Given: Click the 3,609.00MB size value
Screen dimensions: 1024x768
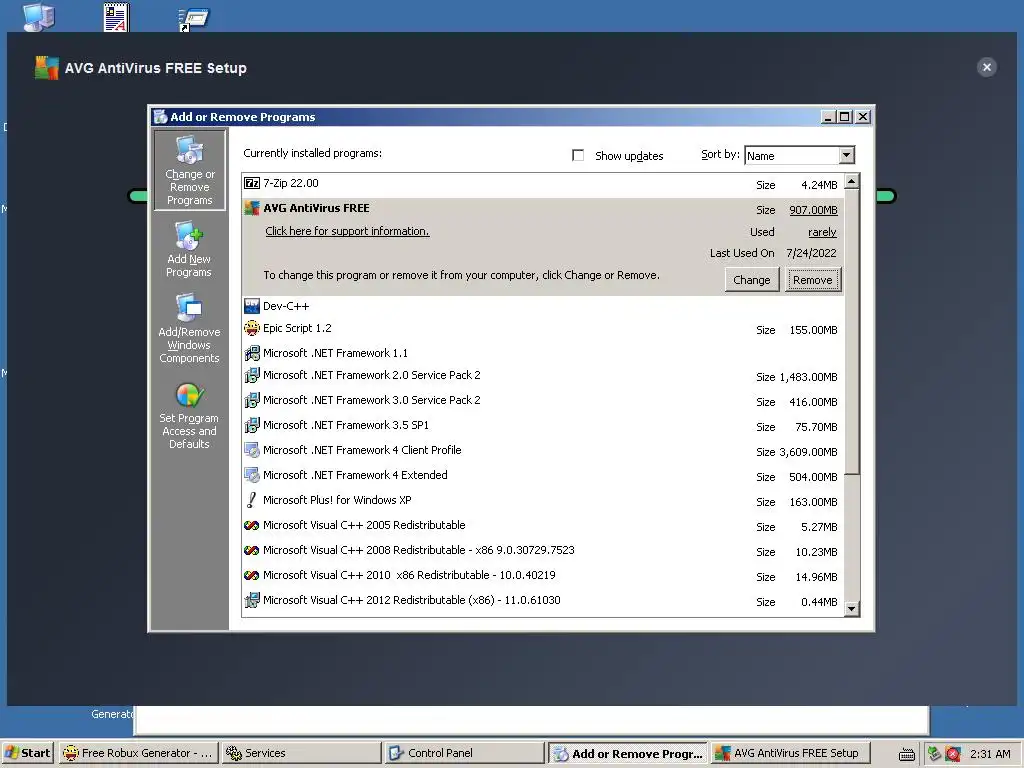Looking at the screenshot, I should (808, 452).
